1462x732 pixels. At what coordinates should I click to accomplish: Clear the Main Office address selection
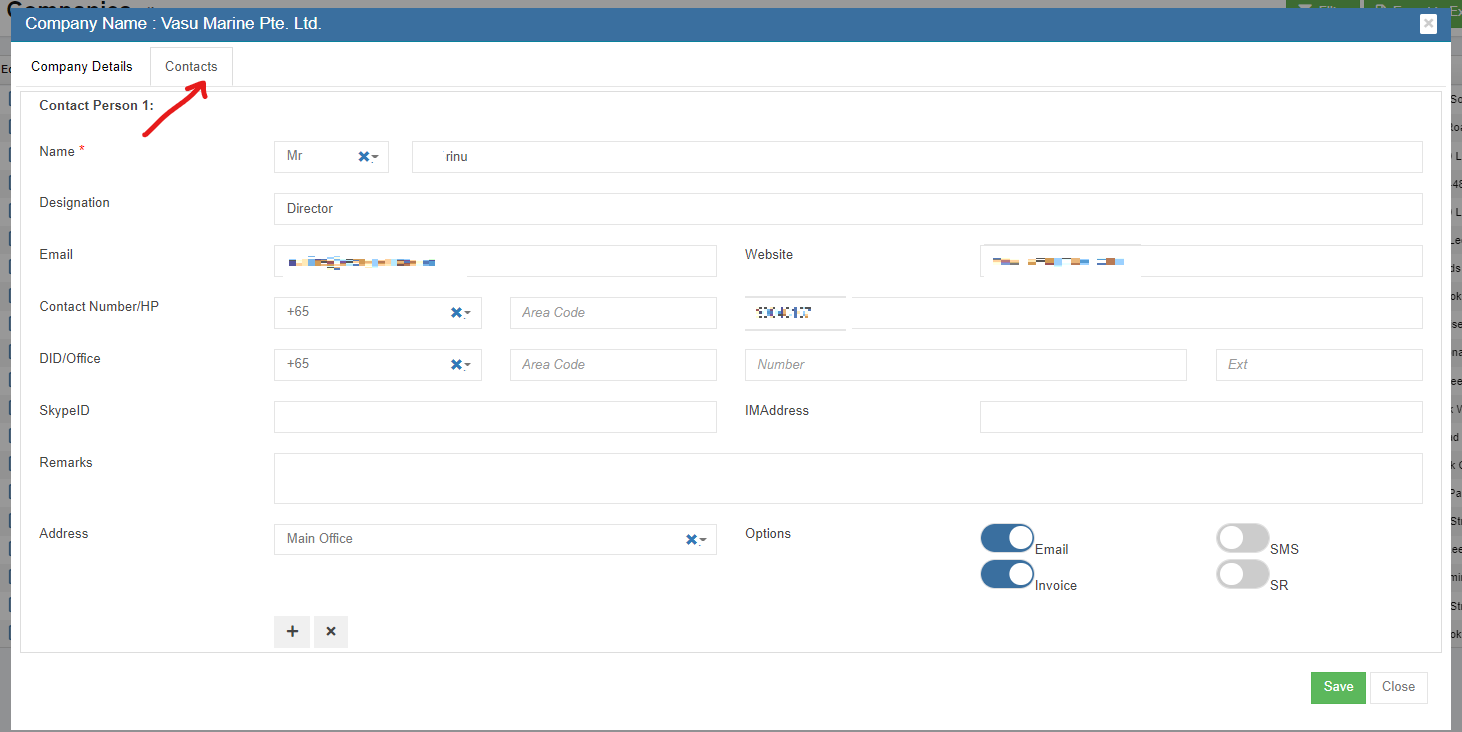click(691, 540)
